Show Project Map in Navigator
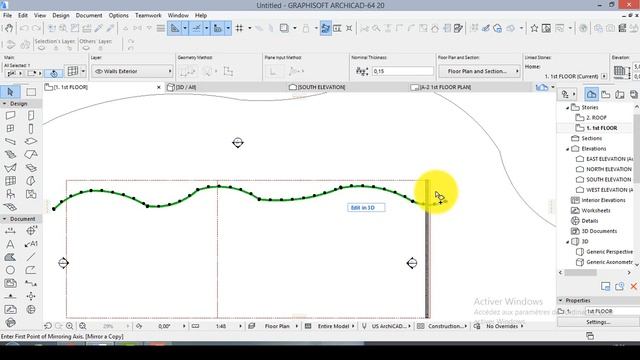The height and width of the screenshot is (360, 640). click(591, 94)
